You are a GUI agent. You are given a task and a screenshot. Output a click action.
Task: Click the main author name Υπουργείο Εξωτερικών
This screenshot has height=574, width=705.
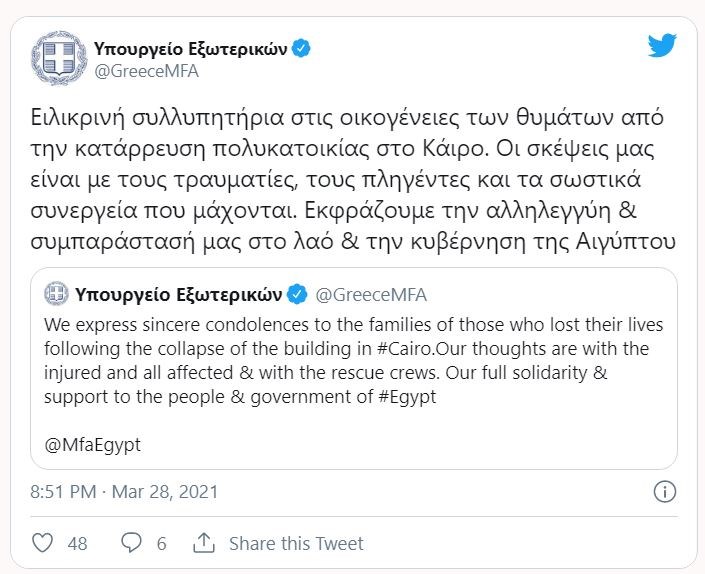(x=189, y=47)
